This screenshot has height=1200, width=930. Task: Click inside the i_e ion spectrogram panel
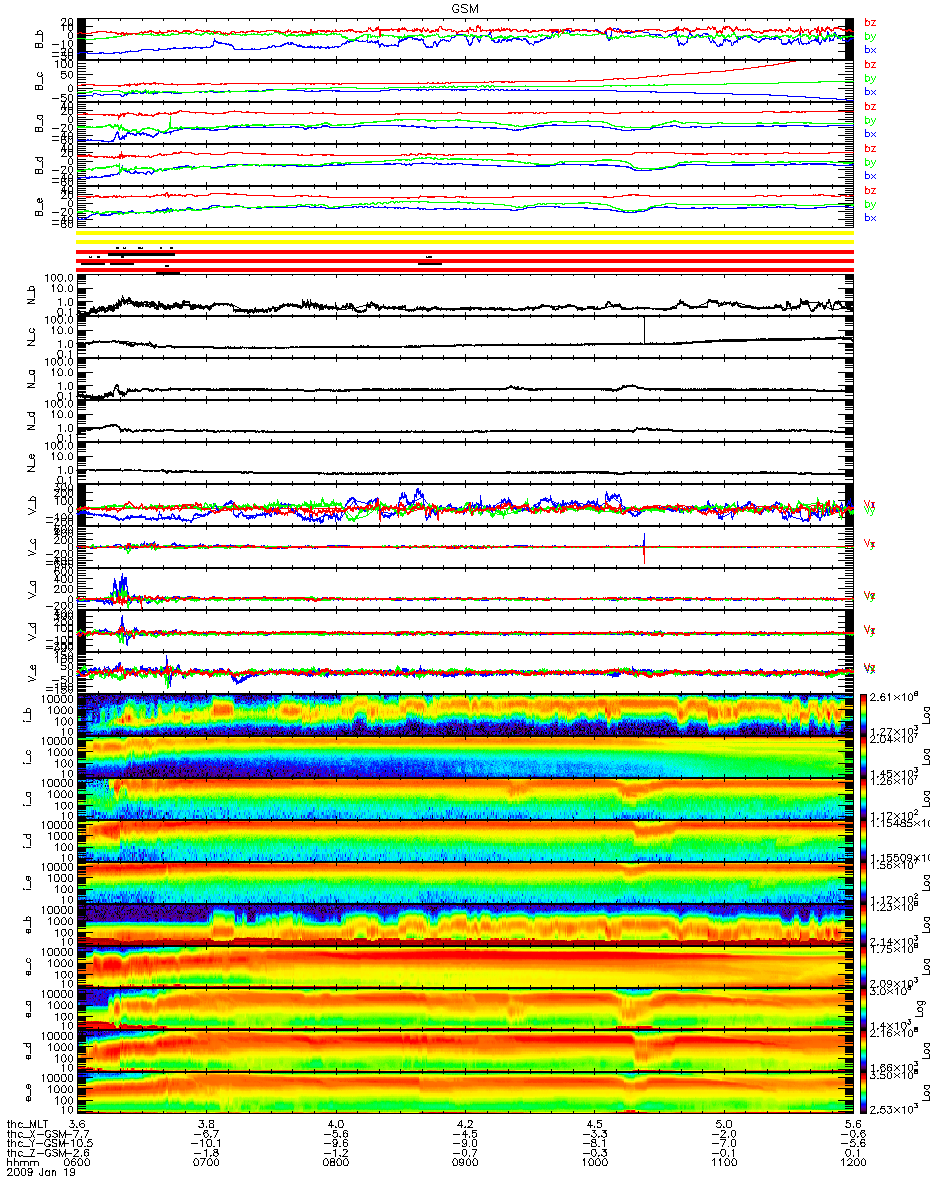(464, 882)
